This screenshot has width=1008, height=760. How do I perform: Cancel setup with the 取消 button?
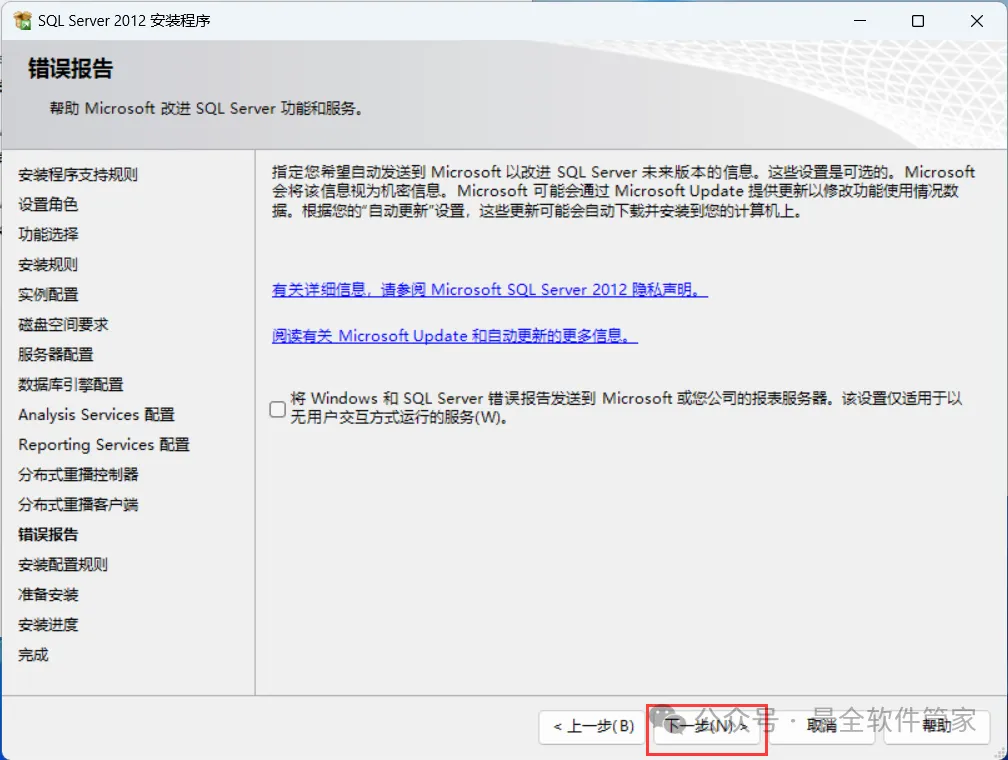tap(822, 727)
